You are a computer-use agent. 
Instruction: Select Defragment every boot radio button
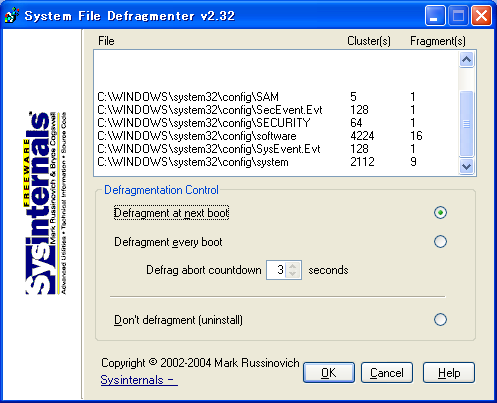(440, 242)
